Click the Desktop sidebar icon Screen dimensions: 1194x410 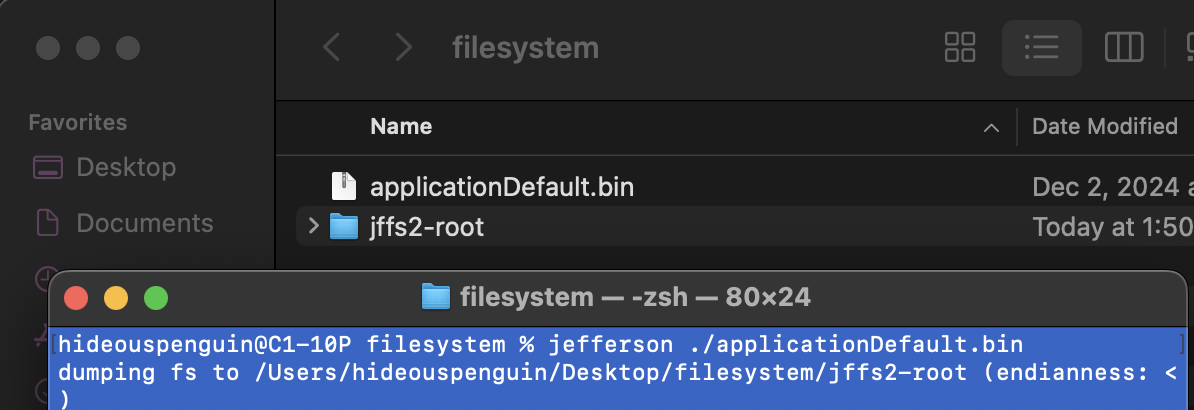point(48,167)
